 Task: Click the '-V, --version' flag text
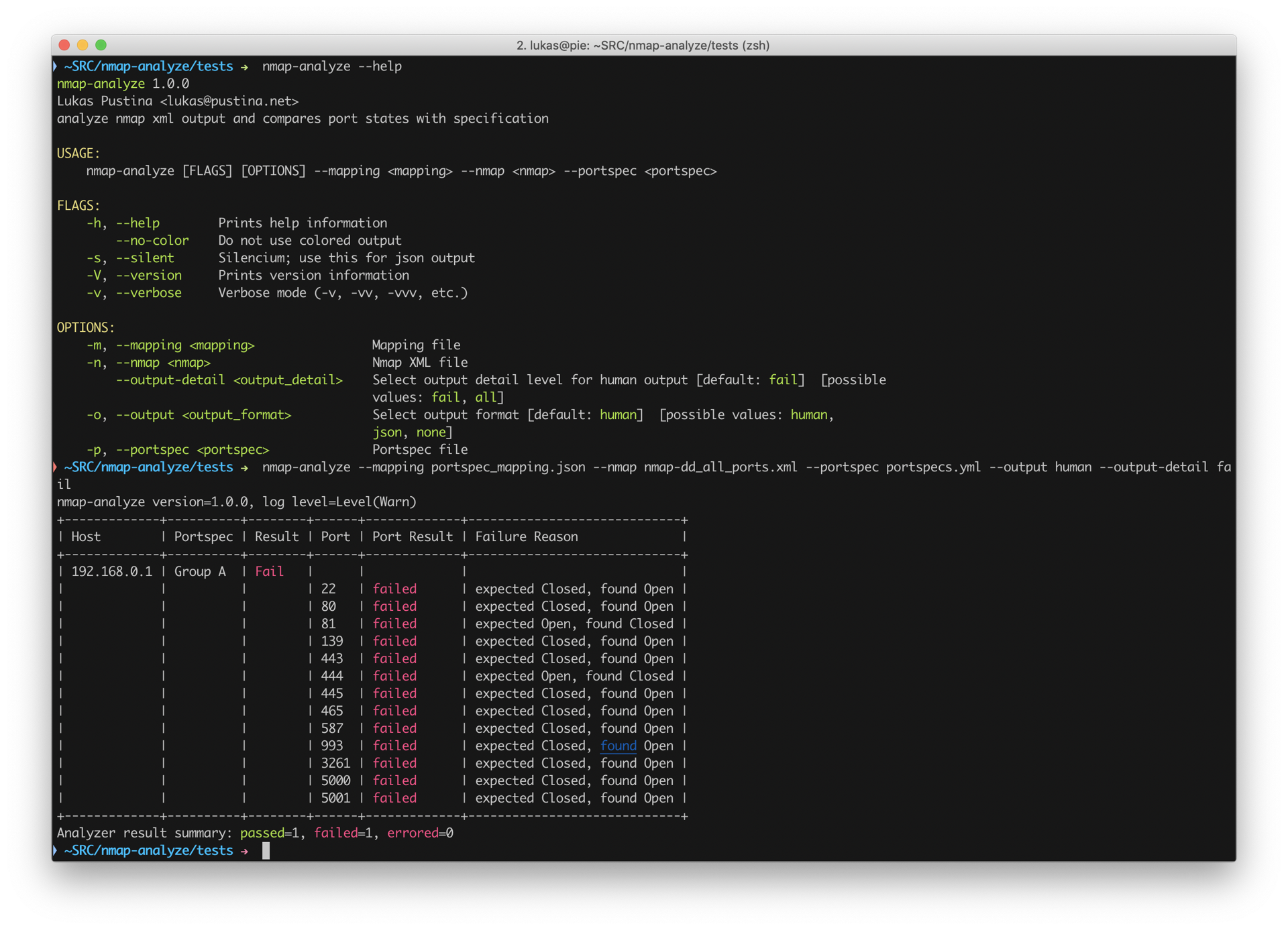pos(133,275)
